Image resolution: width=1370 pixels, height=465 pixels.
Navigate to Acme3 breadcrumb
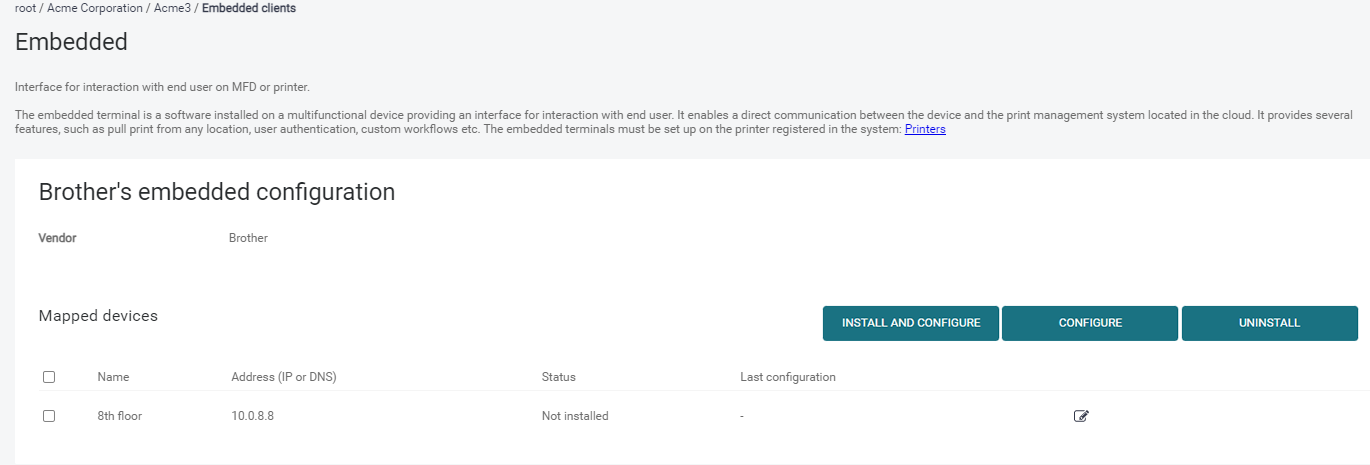[x=171, y=8]
